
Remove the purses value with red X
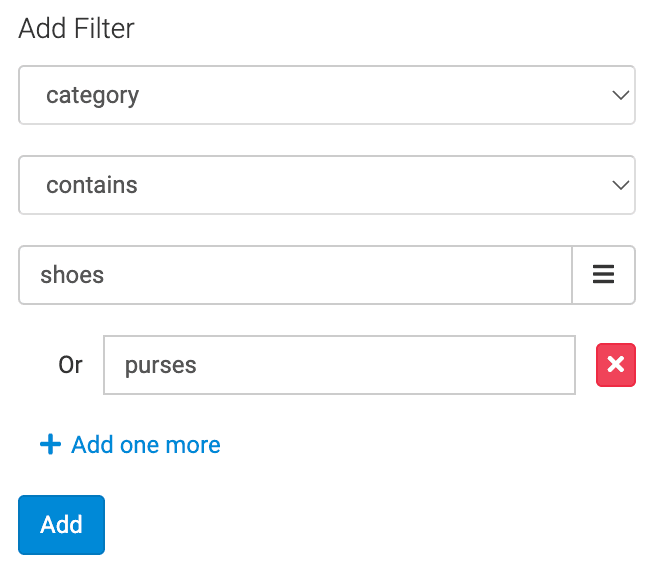(616, 365)
